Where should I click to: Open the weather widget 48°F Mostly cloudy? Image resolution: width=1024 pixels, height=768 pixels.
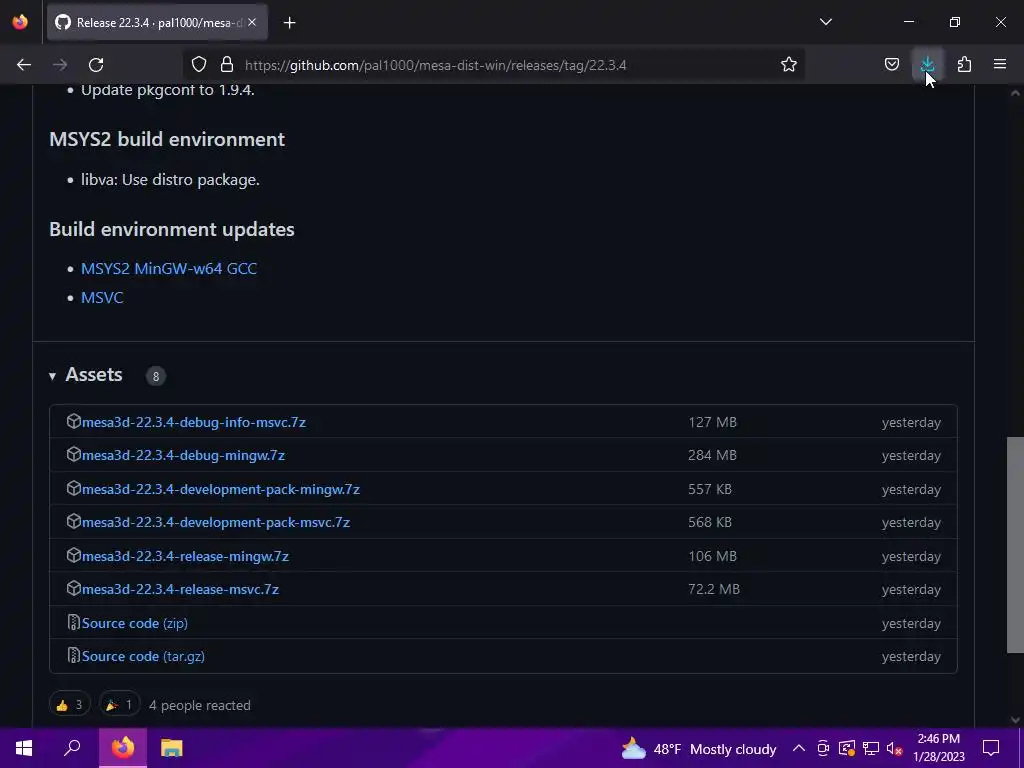click(699, 748)
